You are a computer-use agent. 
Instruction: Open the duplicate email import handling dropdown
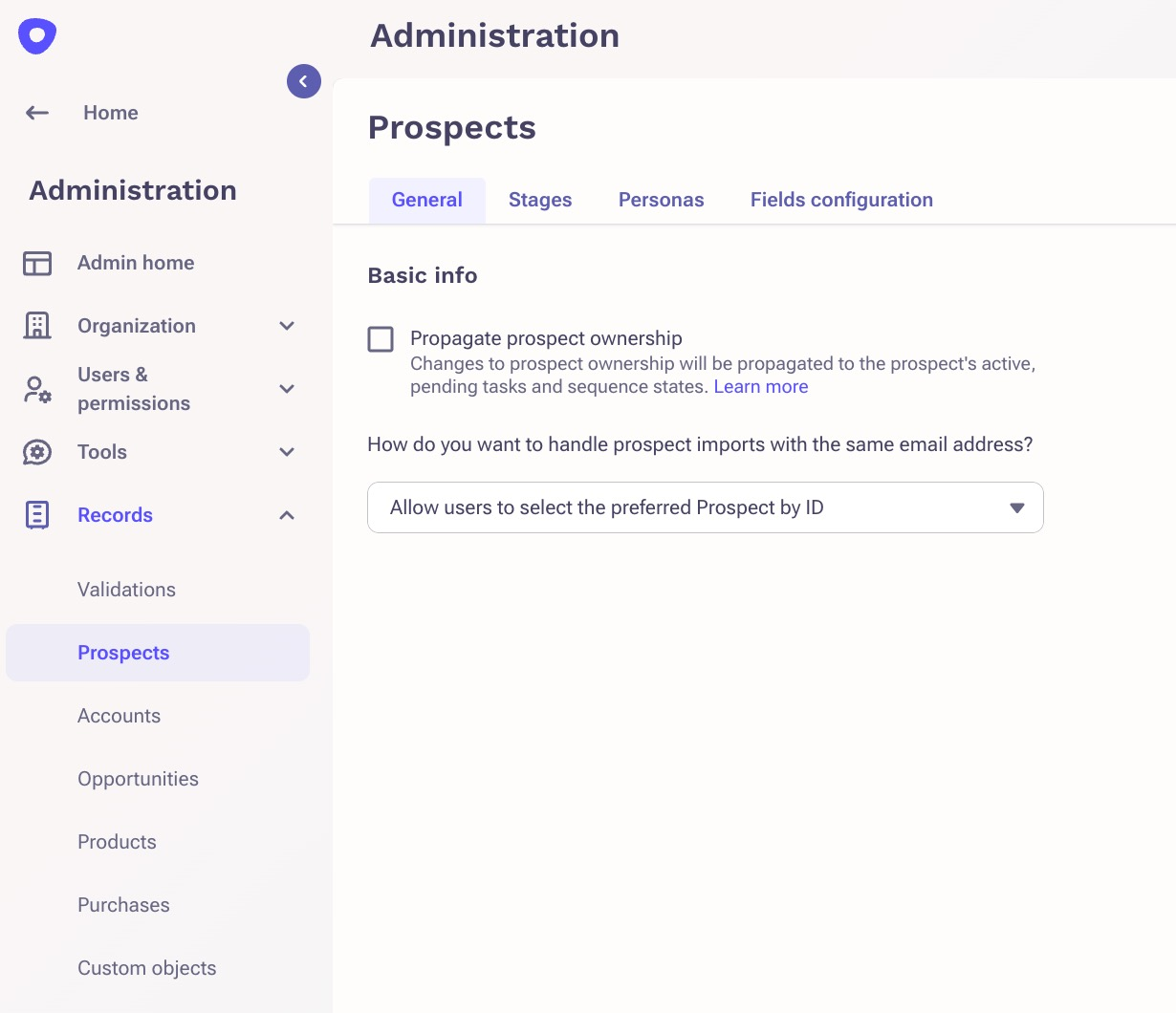click(706, 507)
